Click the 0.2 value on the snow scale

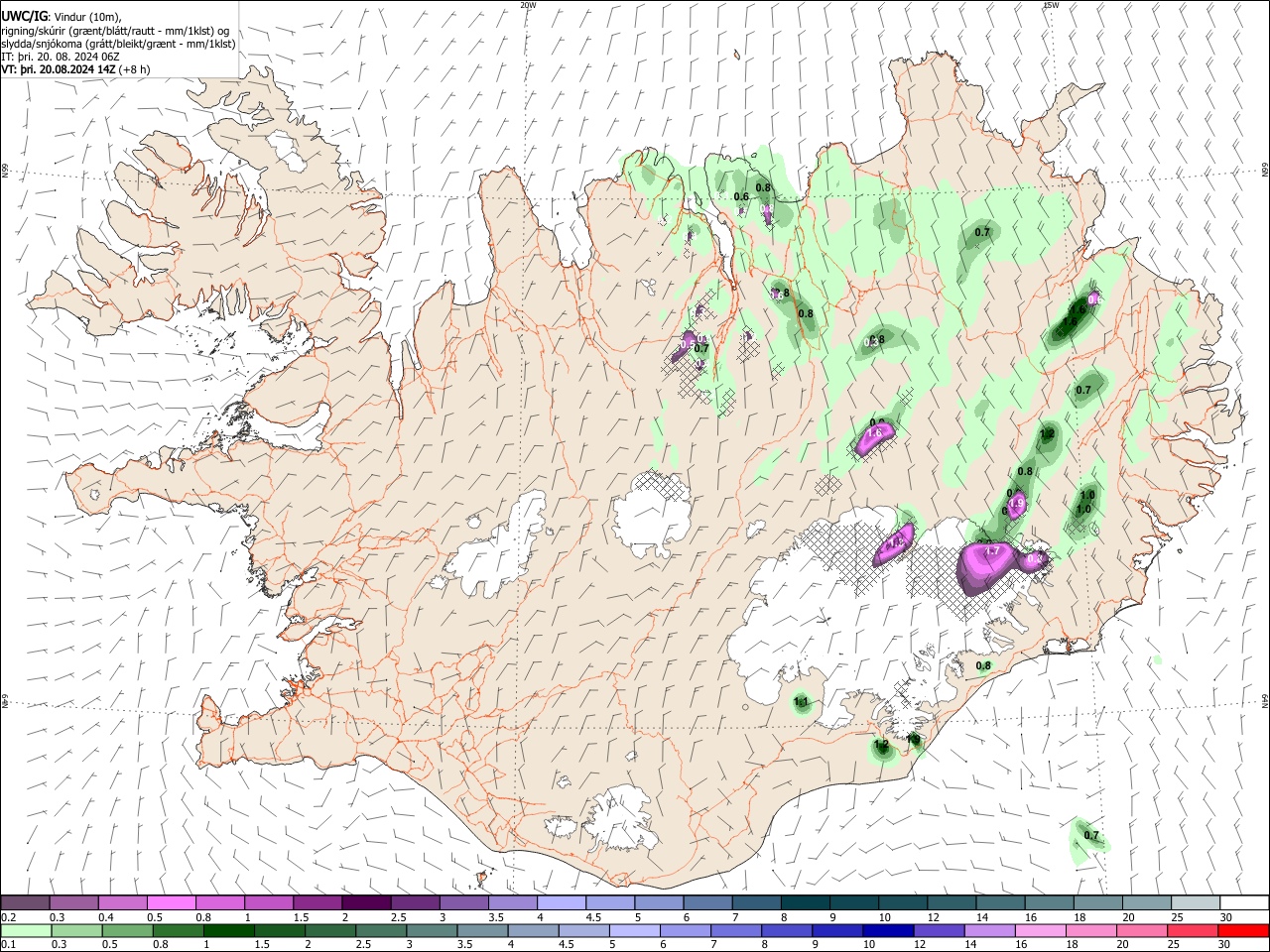pos(8,917)
